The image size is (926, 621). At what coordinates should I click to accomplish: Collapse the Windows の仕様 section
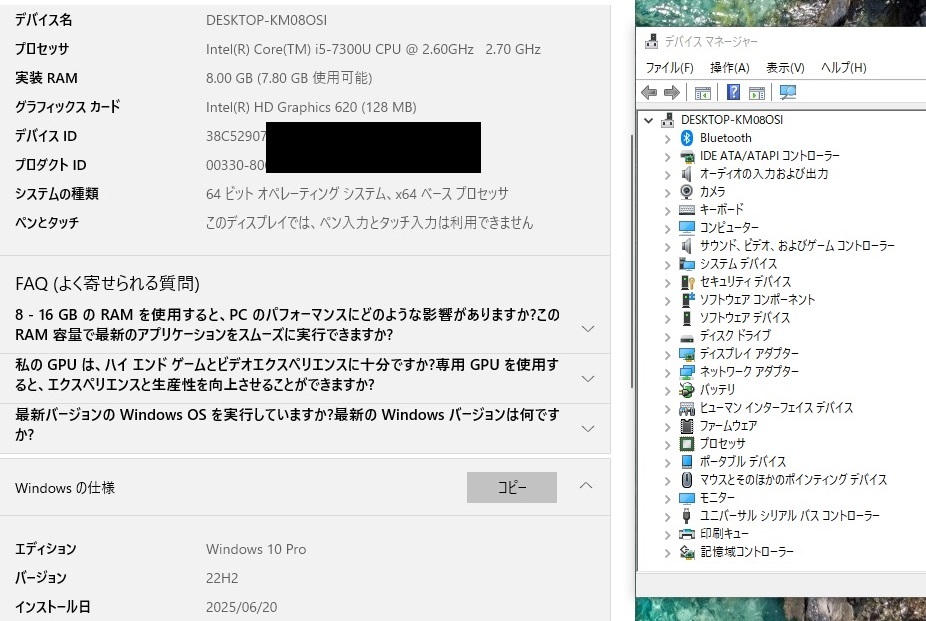pyautogui.click(x=586, y=486)
